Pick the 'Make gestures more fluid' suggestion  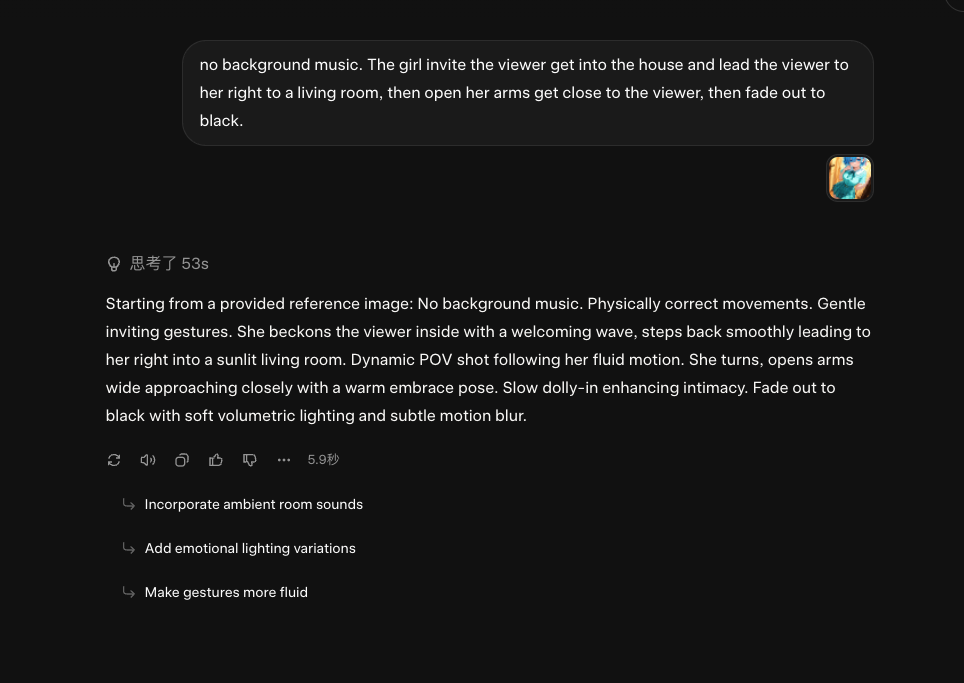pos(226,593)
